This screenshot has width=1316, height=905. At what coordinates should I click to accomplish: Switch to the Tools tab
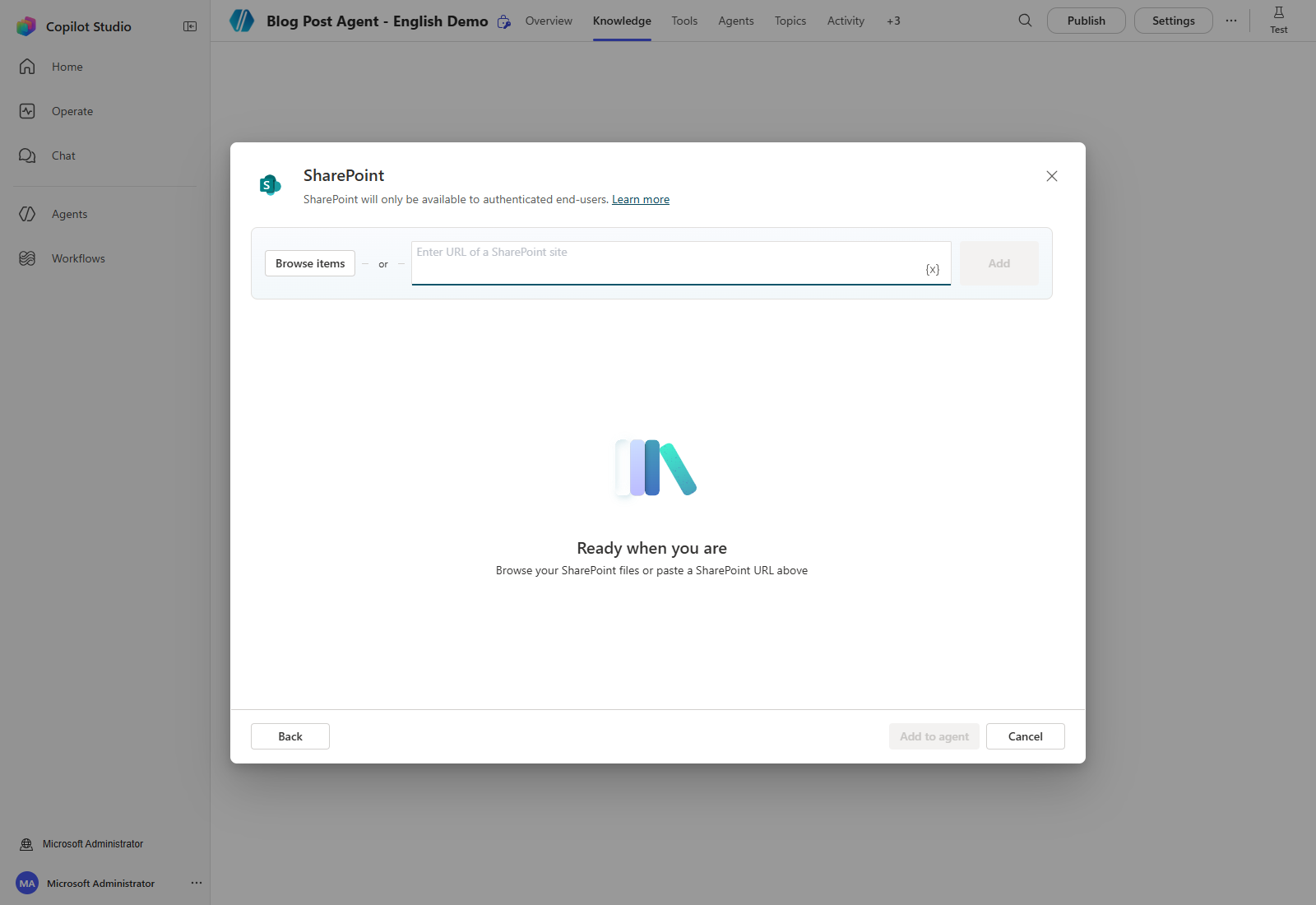click(684, 21)
